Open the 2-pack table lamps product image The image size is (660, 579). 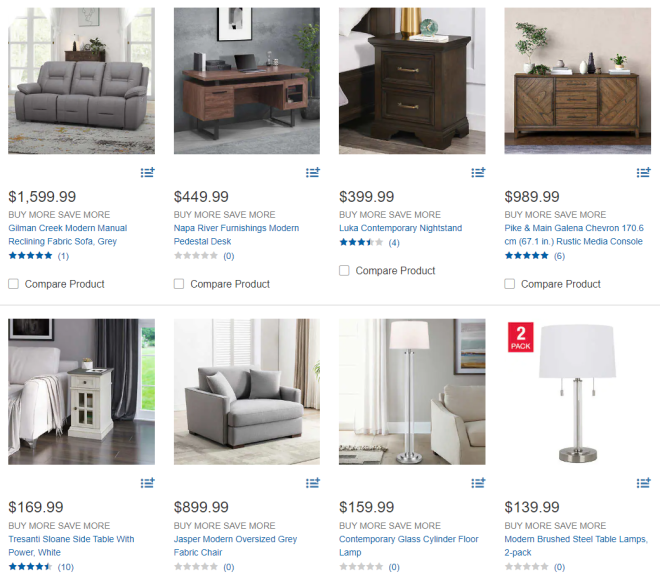pyautogui.click(x=578, y=392)
